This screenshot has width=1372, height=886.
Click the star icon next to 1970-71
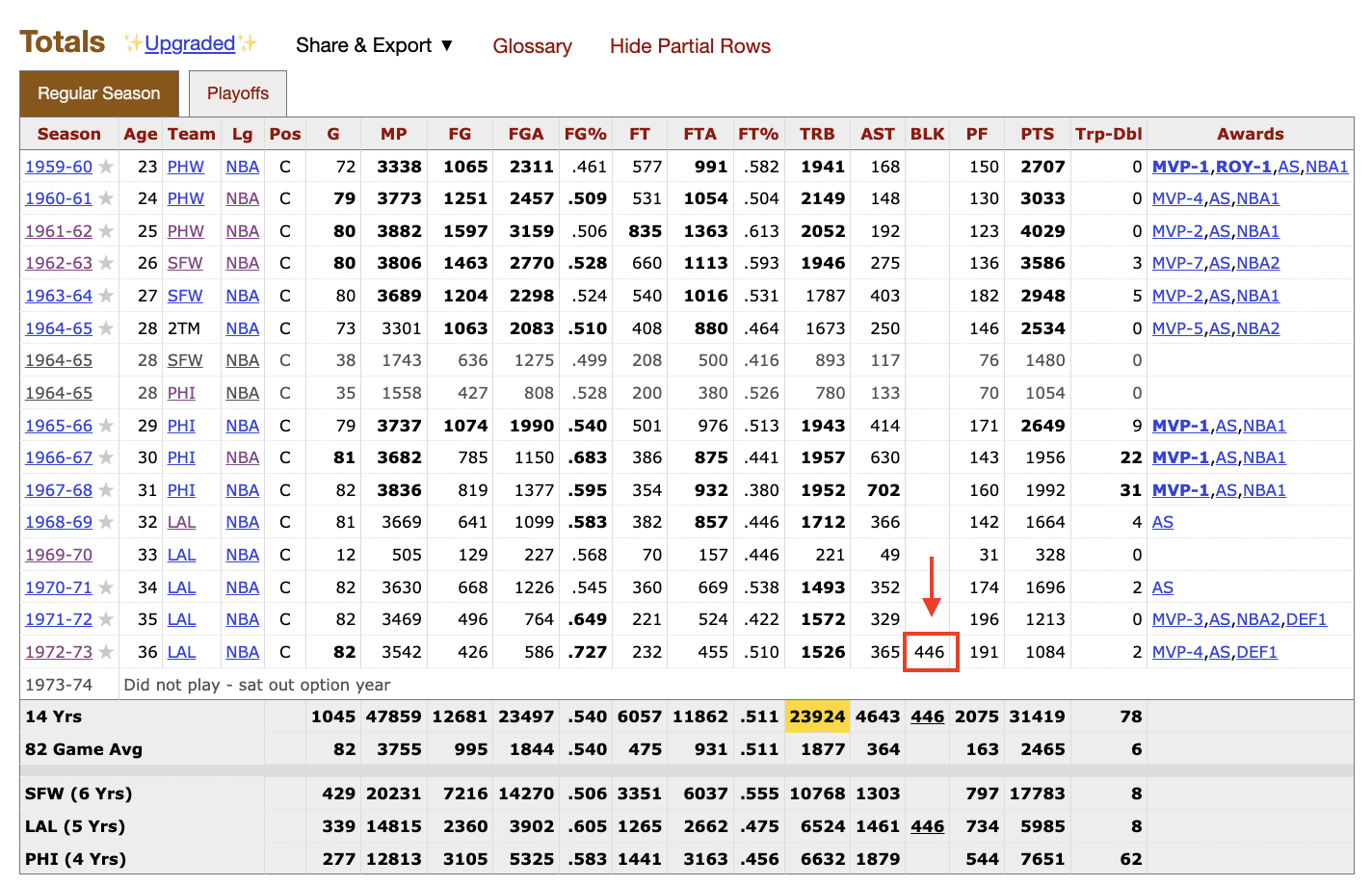(x=106, y=587)
